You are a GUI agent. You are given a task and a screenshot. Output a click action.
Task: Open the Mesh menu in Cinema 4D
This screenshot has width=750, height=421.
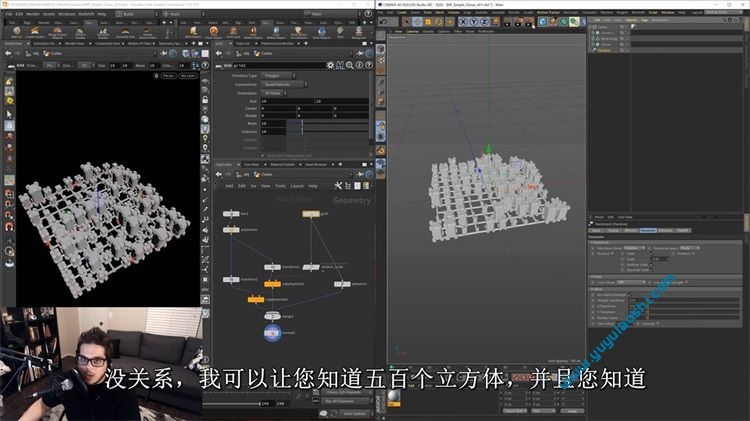[x=440, y=12]
